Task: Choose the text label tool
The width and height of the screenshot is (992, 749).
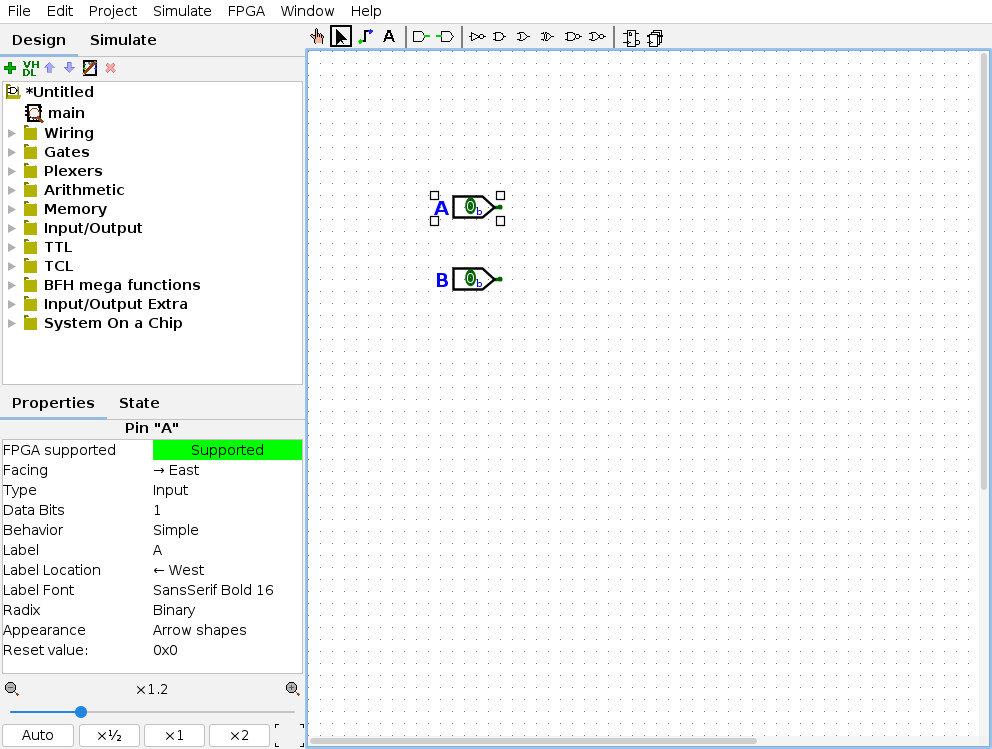Action: point(389,37)
